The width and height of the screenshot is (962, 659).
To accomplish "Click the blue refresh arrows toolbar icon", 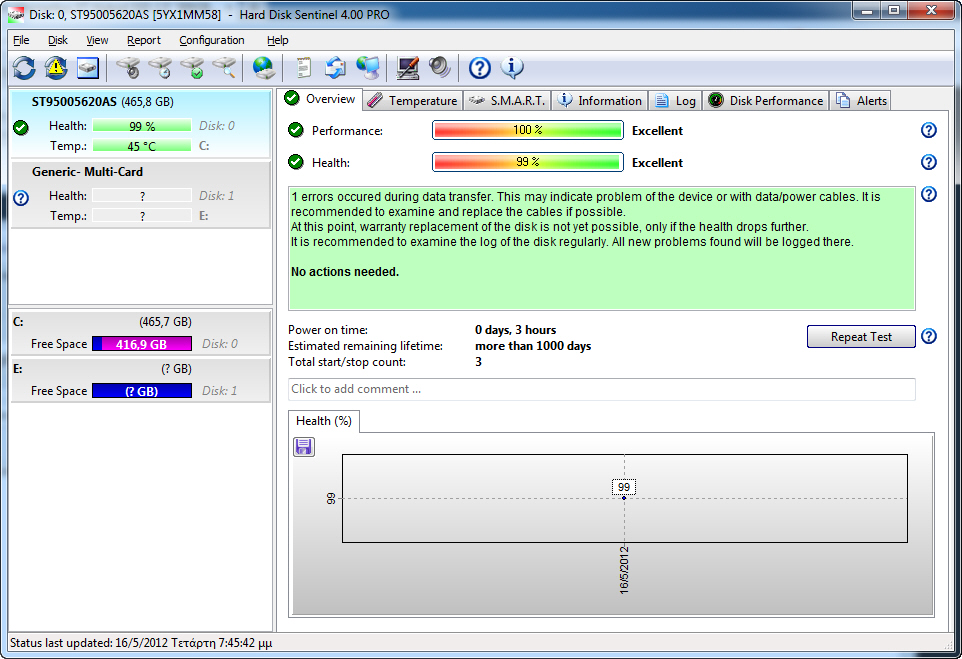I will [x=24, y=67].
